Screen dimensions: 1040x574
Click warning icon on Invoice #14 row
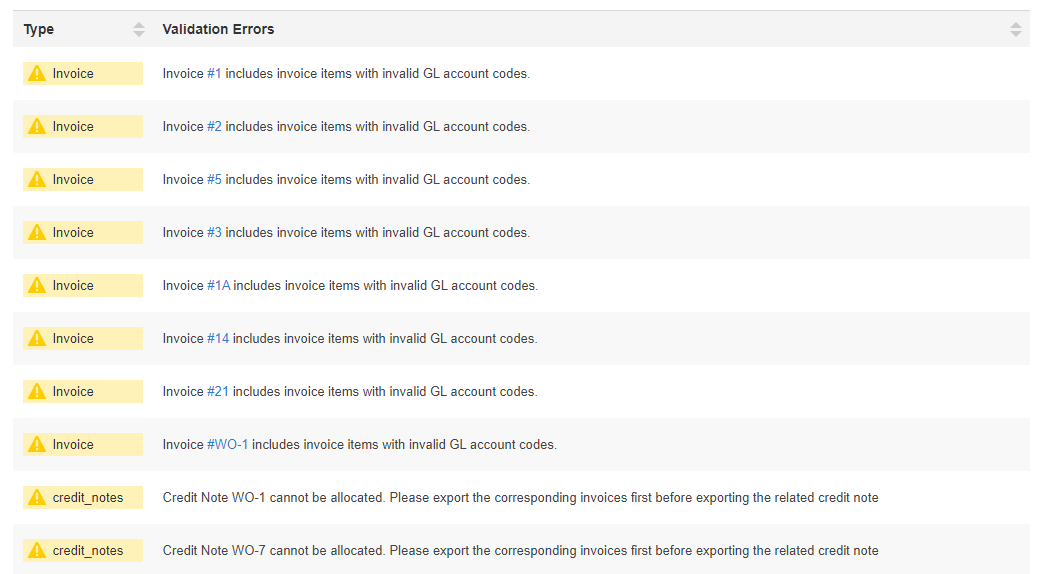(x=37, y=338)
